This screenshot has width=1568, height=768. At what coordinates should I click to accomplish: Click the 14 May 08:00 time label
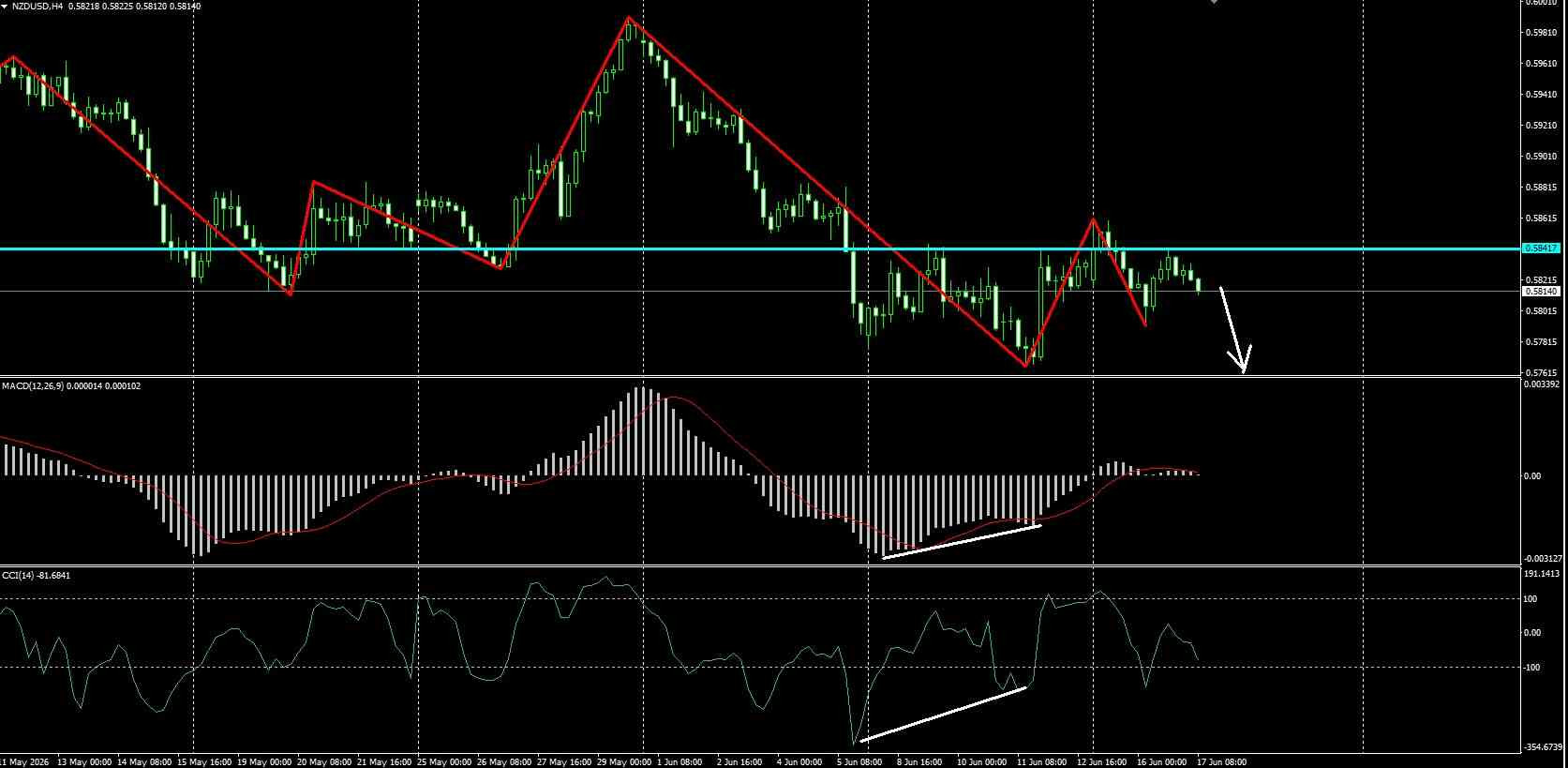tap(145, 762)
